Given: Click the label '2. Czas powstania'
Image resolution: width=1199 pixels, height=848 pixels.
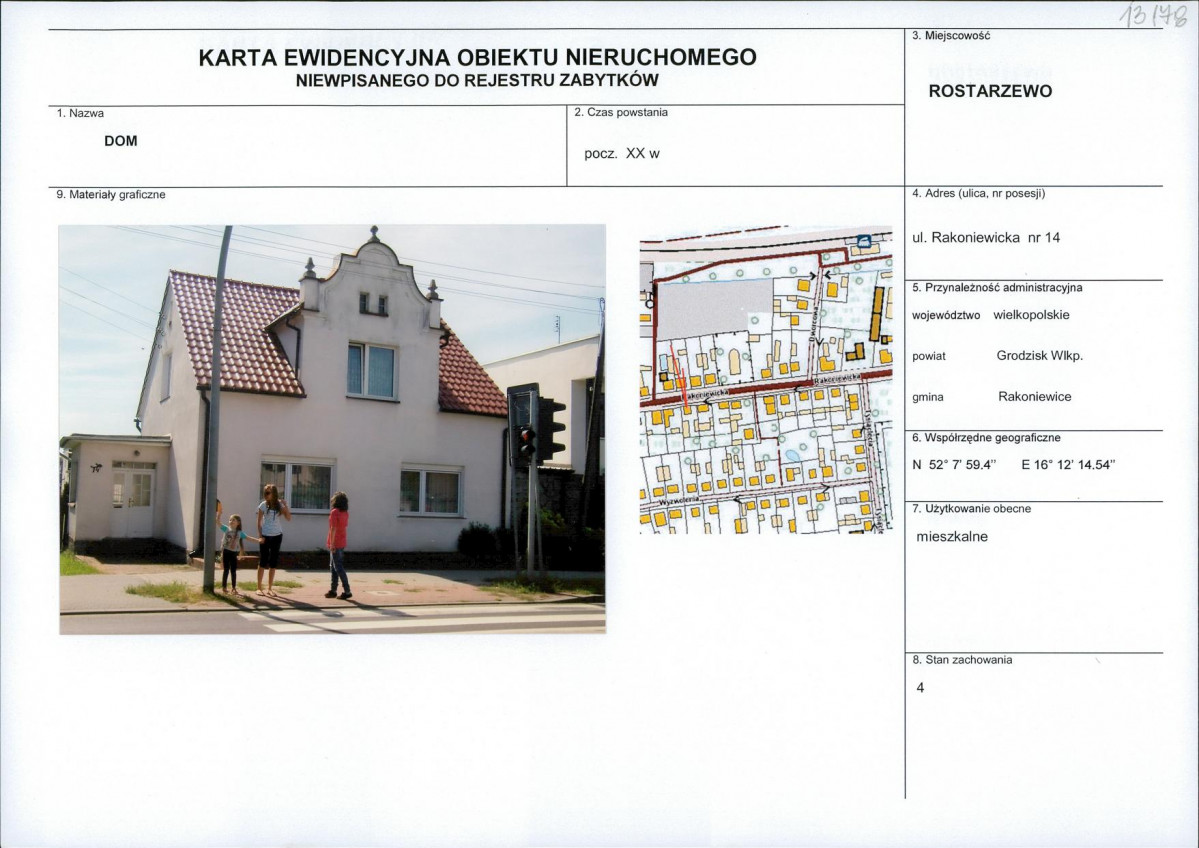Looking at the screenshot, I should [x=621, y=112].
